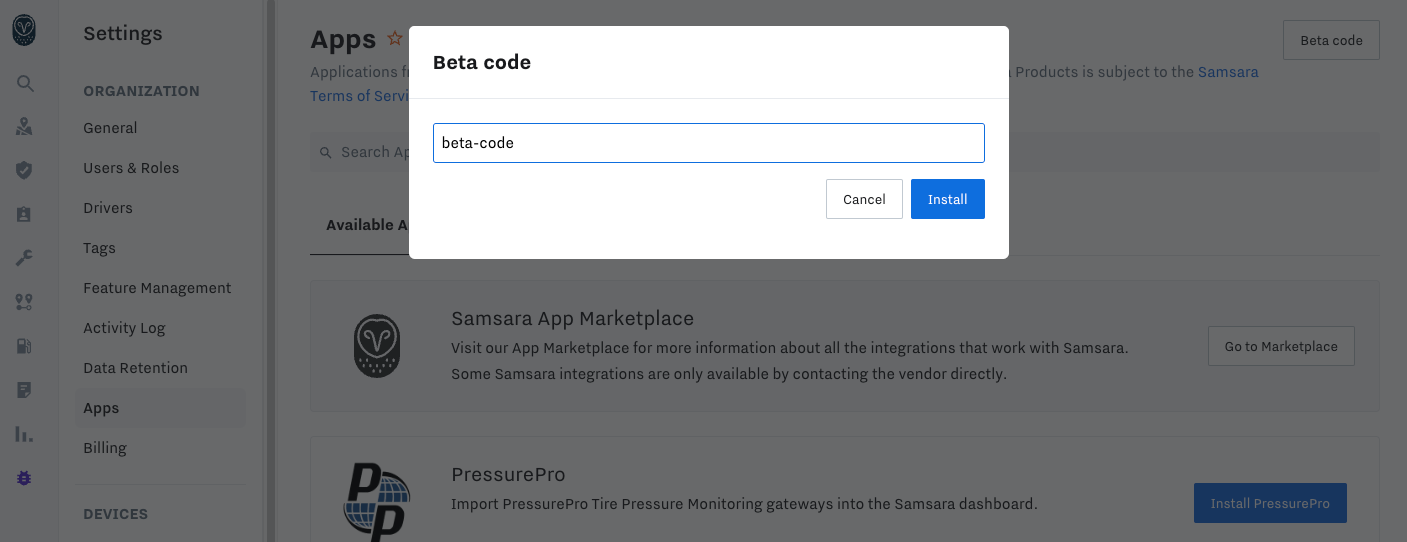Open the reports bar chart sidebar icon
Viewport: 1407px width, 542px height.
point(25,434)
